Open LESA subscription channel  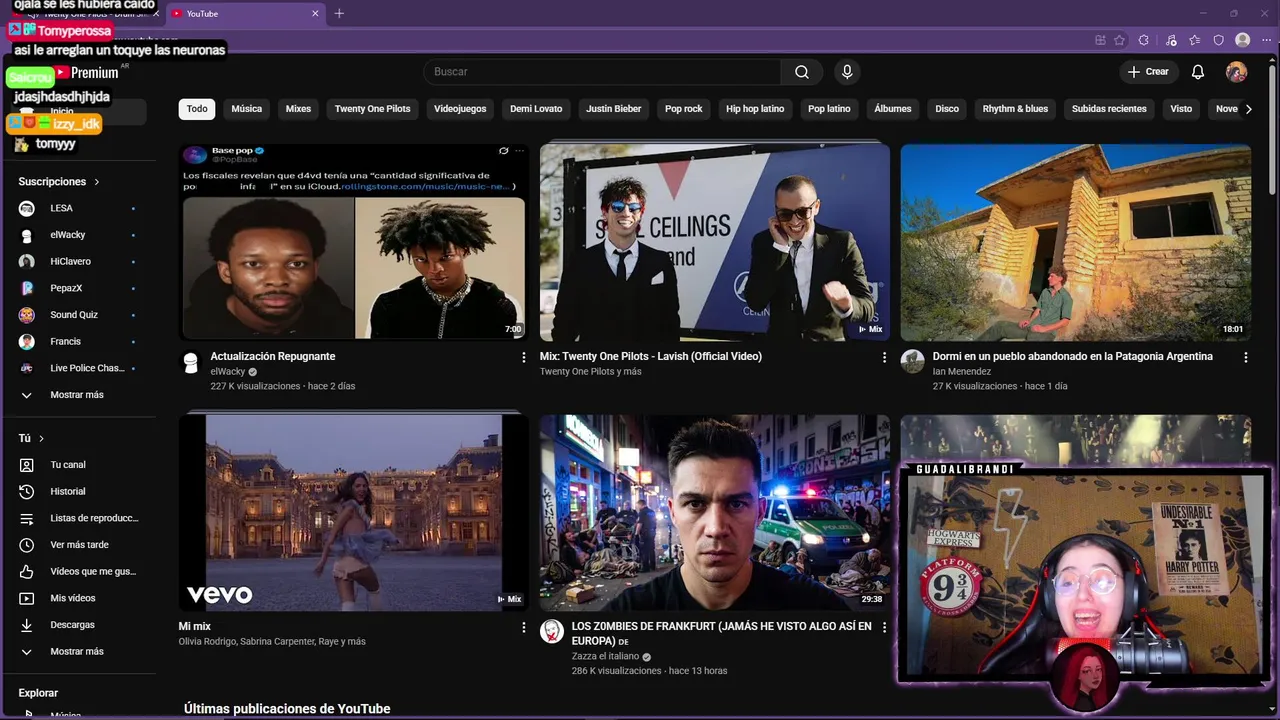(x=78, y=208)
